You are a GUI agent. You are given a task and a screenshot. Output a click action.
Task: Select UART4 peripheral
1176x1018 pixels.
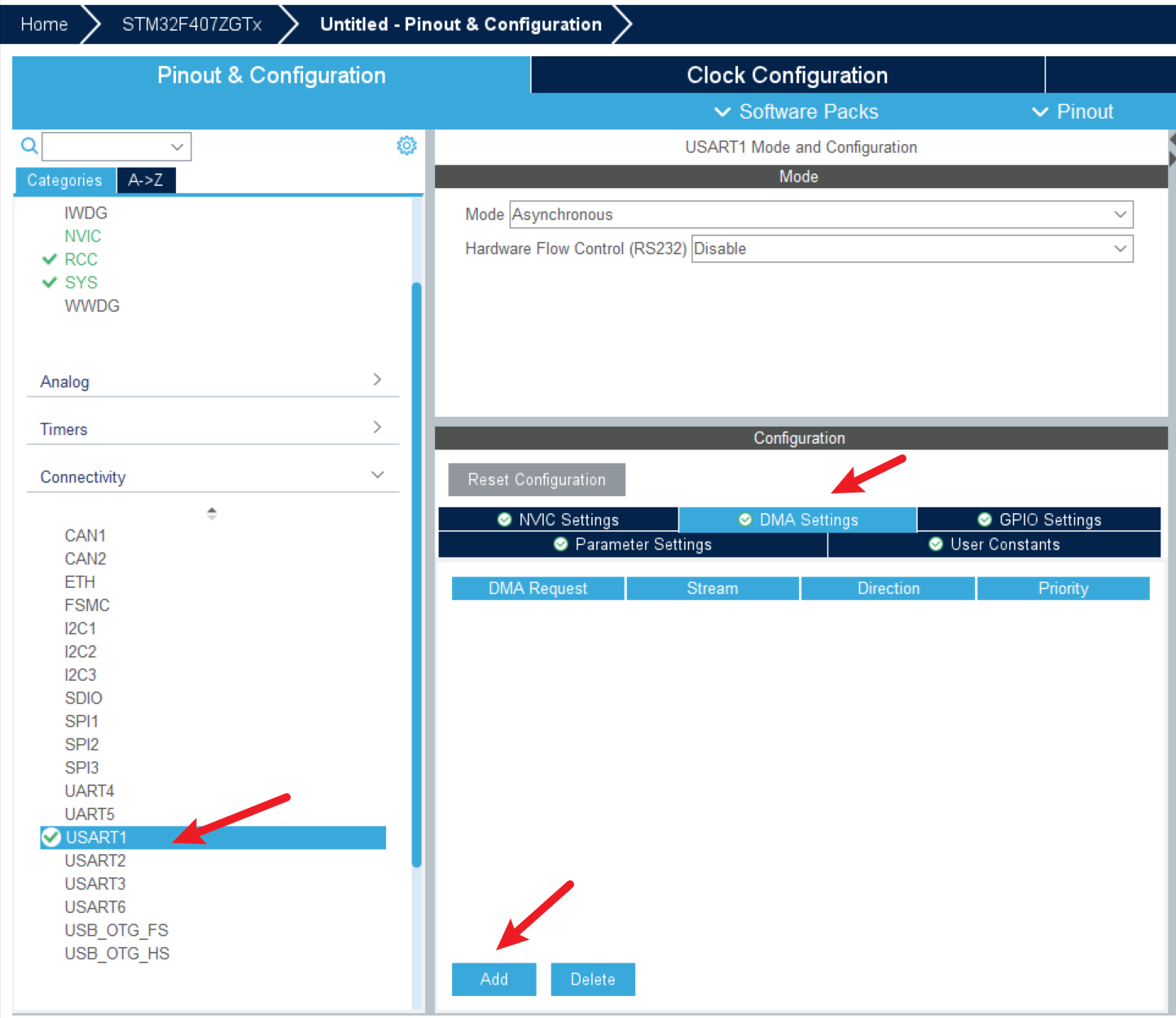tap(90, 791)
